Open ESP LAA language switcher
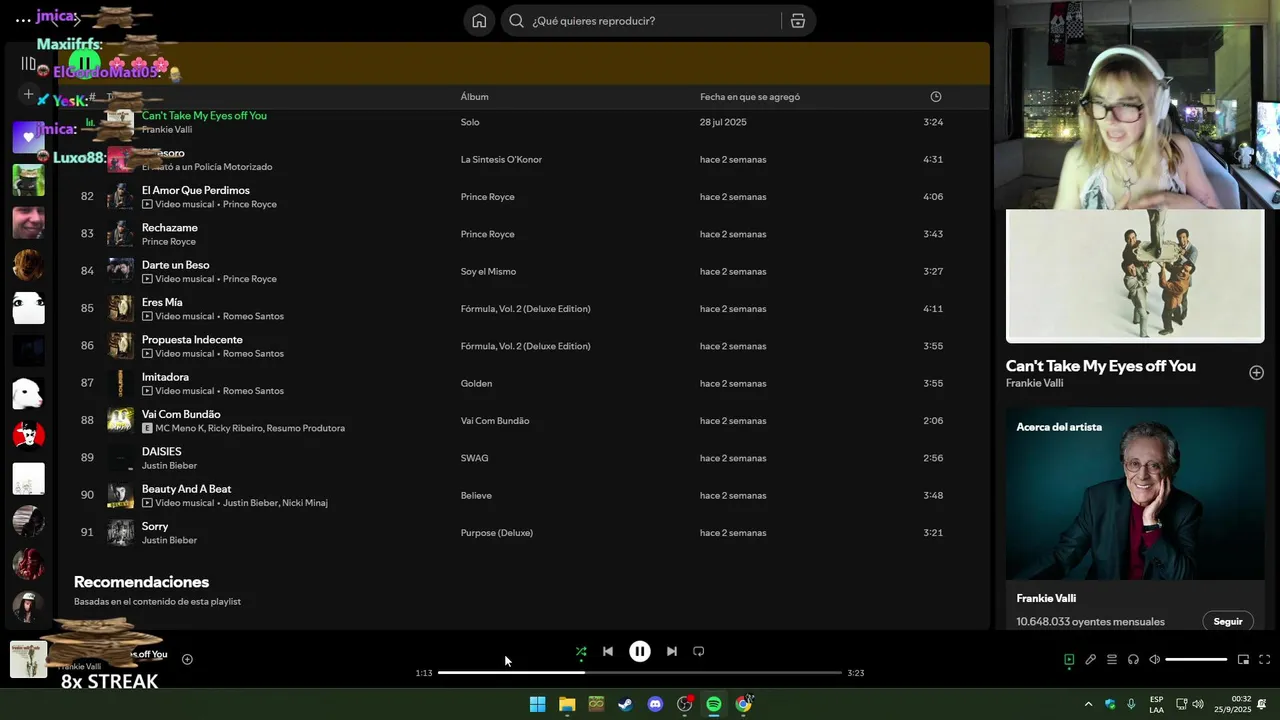This screenshot has height=720, width=1280. click(x=1156, y=704)
